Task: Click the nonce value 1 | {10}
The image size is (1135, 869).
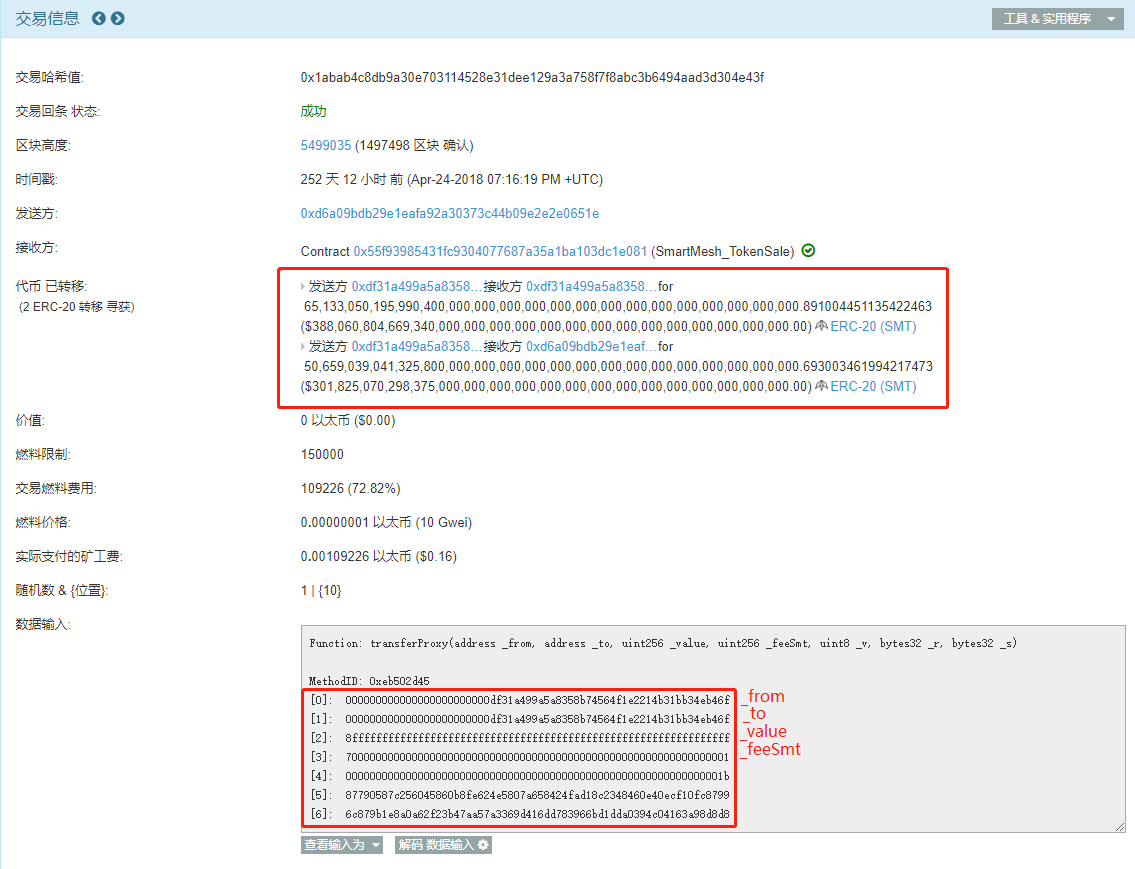Action: 321,590
